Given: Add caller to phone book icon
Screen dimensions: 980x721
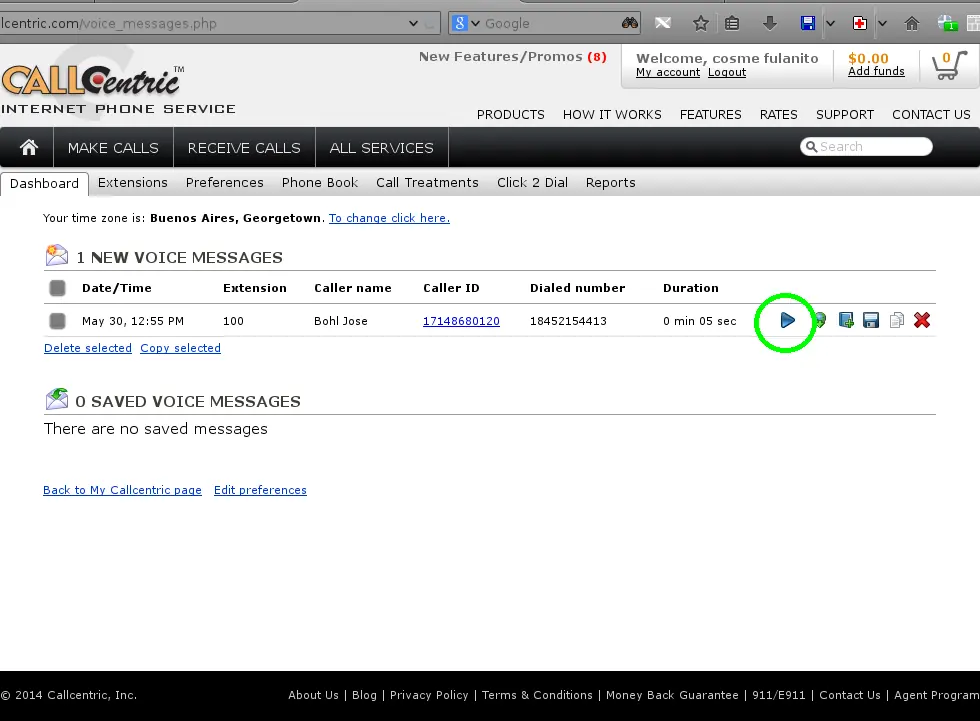Looking at the screenshot, I should tap(846, 321).
